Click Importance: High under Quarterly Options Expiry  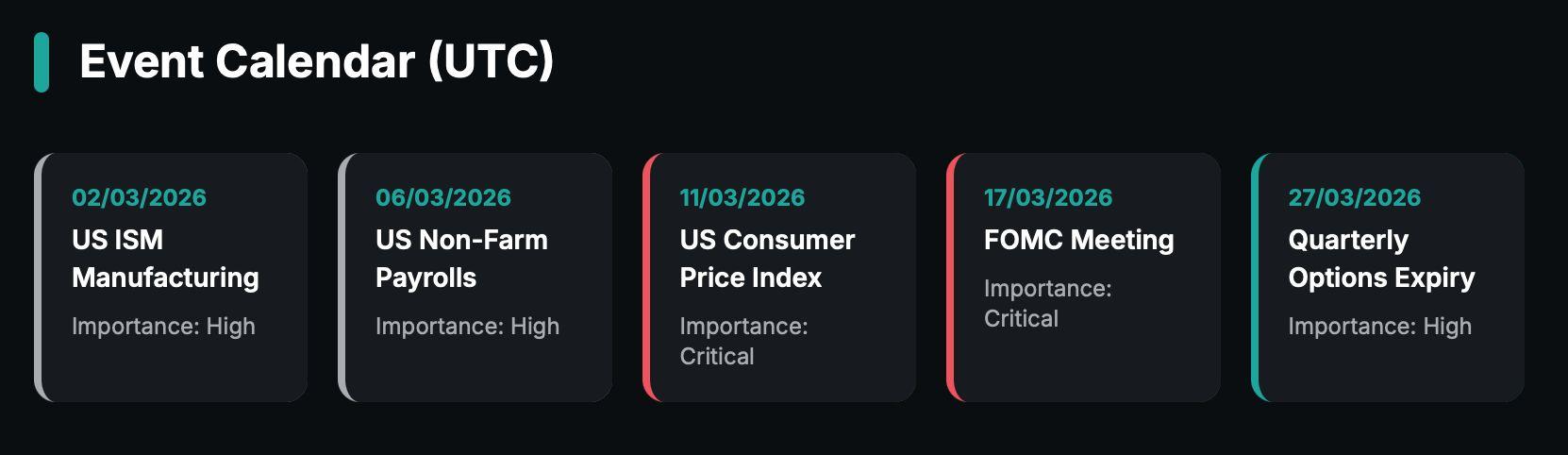[1379, 327]
